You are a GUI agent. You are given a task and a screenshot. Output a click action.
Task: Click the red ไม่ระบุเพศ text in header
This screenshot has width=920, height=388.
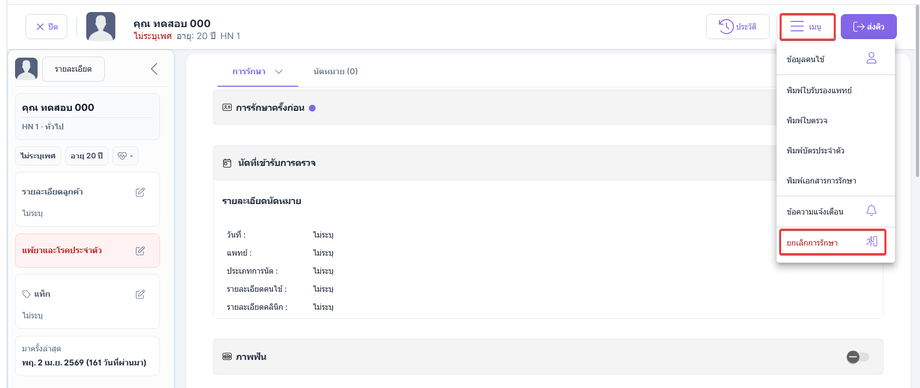point(152,36)
